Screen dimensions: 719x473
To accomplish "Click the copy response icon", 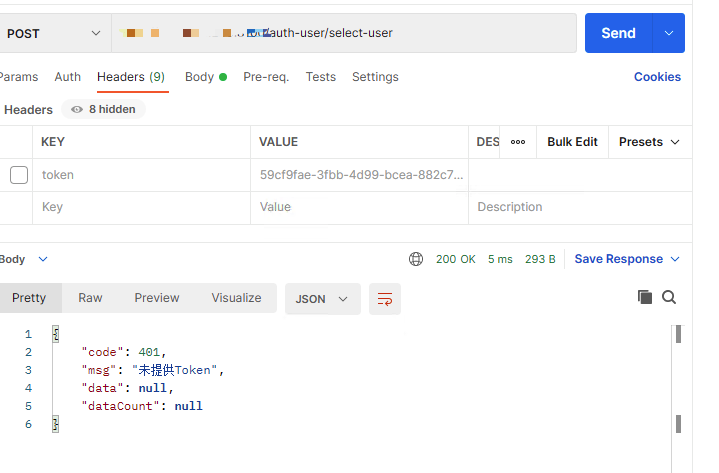I will 645,297.
